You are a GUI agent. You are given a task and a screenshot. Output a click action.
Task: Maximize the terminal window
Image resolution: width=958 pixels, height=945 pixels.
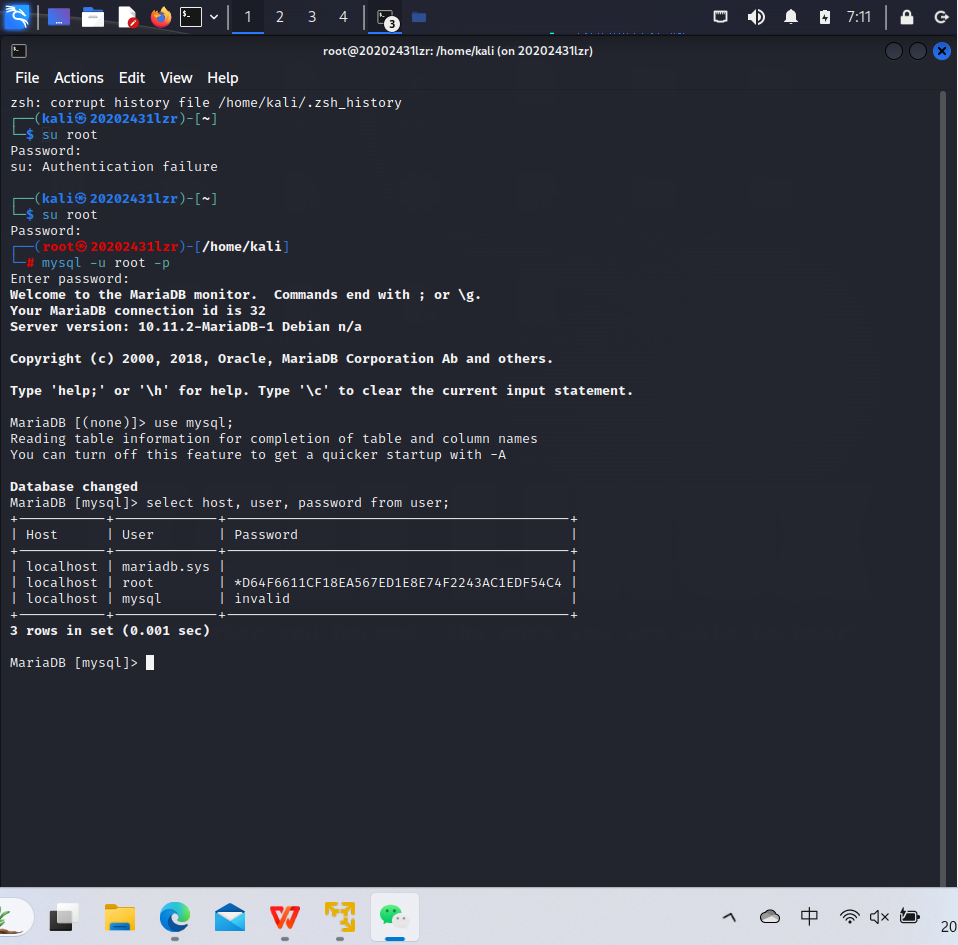click(918, 51)
